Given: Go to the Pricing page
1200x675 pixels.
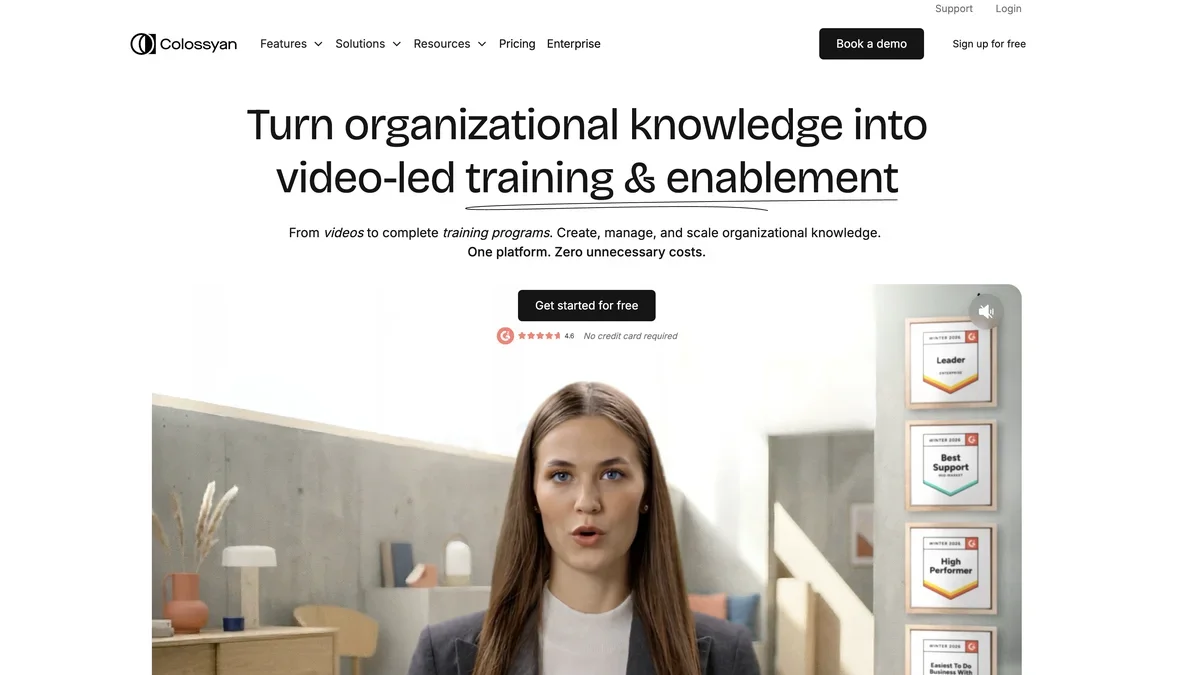Looking at the screenshot, I should [x=517, y=44].
